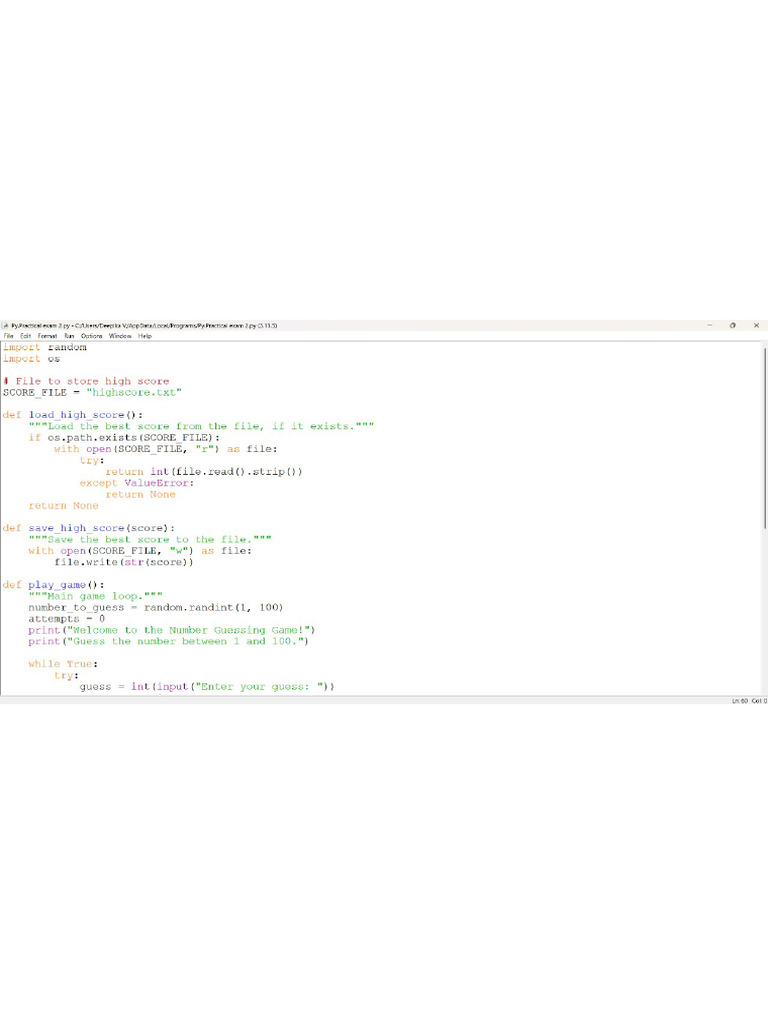Close the IDLE editor window
Screen dimensions: 768x1024
pos(756,325)
